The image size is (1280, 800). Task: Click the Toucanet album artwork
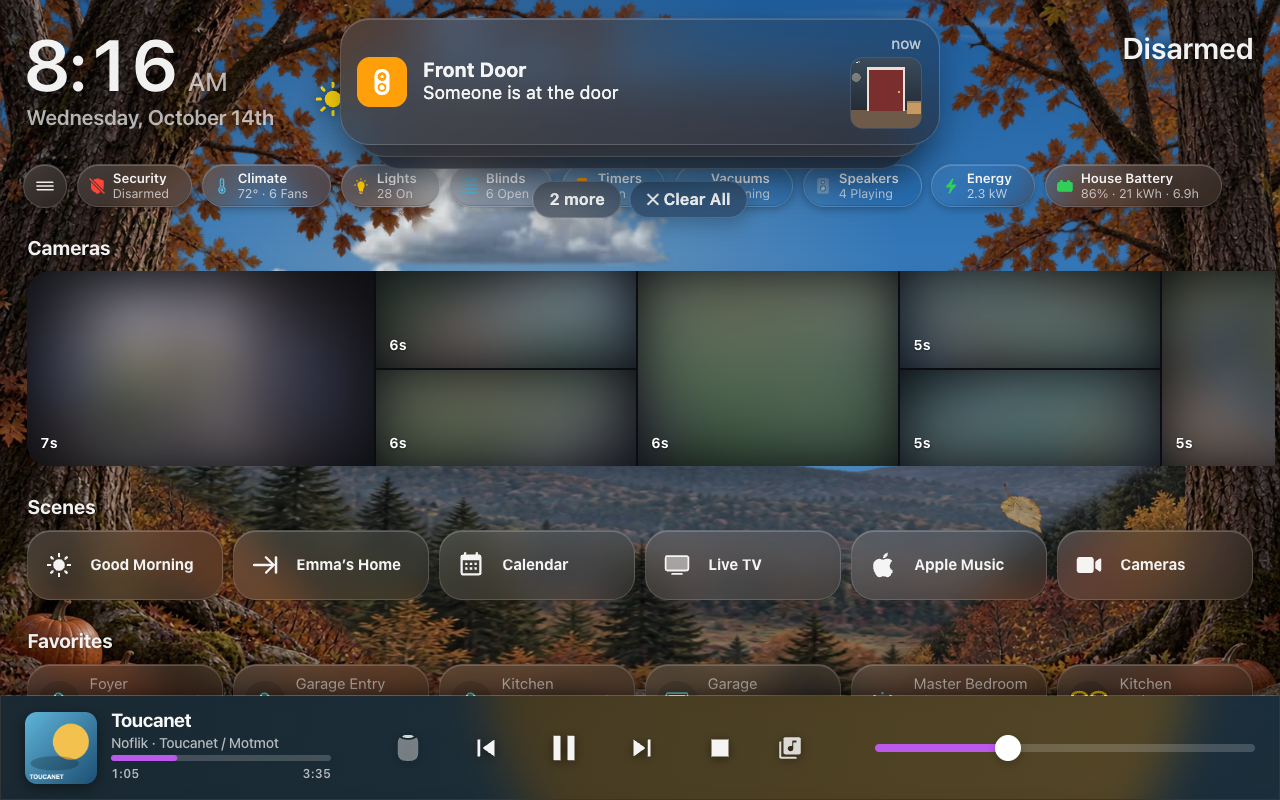61,748
